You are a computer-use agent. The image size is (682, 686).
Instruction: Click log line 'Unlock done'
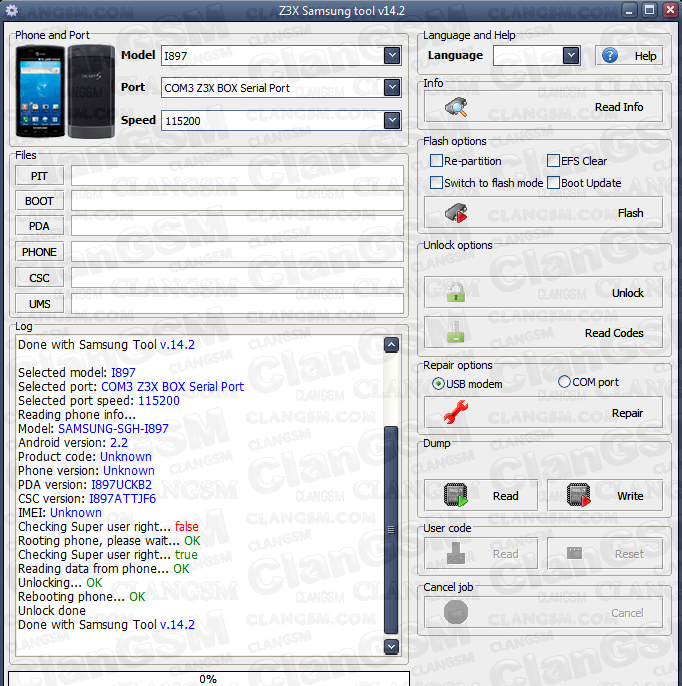[52, 610]
